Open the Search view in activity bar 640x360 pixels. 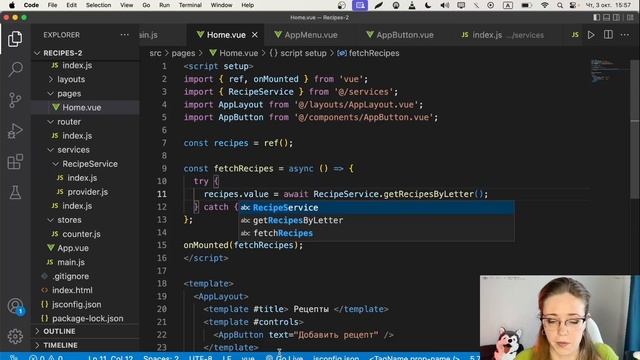click(x=15, y=69)
